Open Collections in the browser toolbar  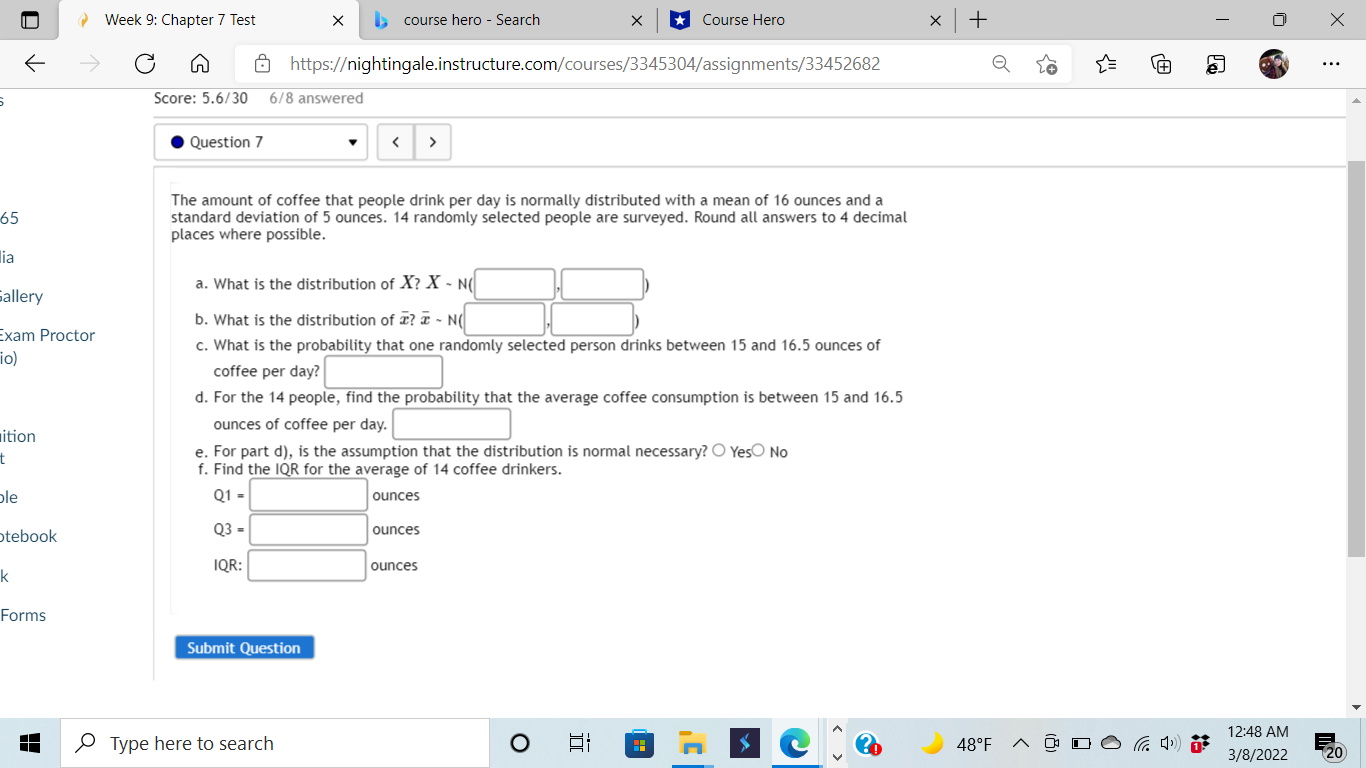click(1160, 63)
